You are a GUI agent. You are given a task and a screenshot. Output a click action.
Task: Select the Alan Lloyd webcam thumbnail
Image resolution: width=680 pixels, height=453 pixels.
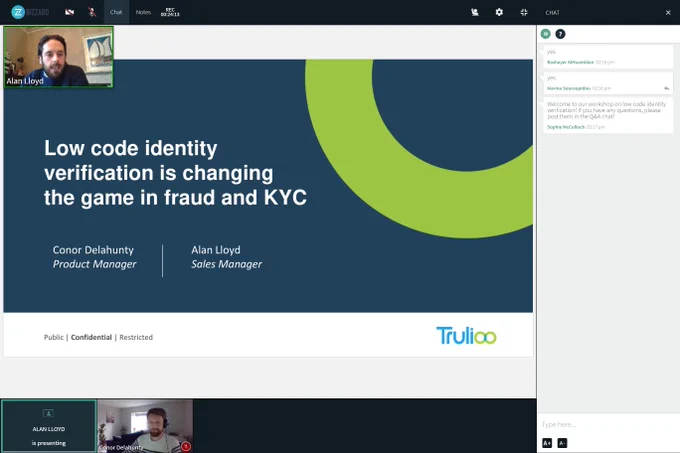coord(59,57)
